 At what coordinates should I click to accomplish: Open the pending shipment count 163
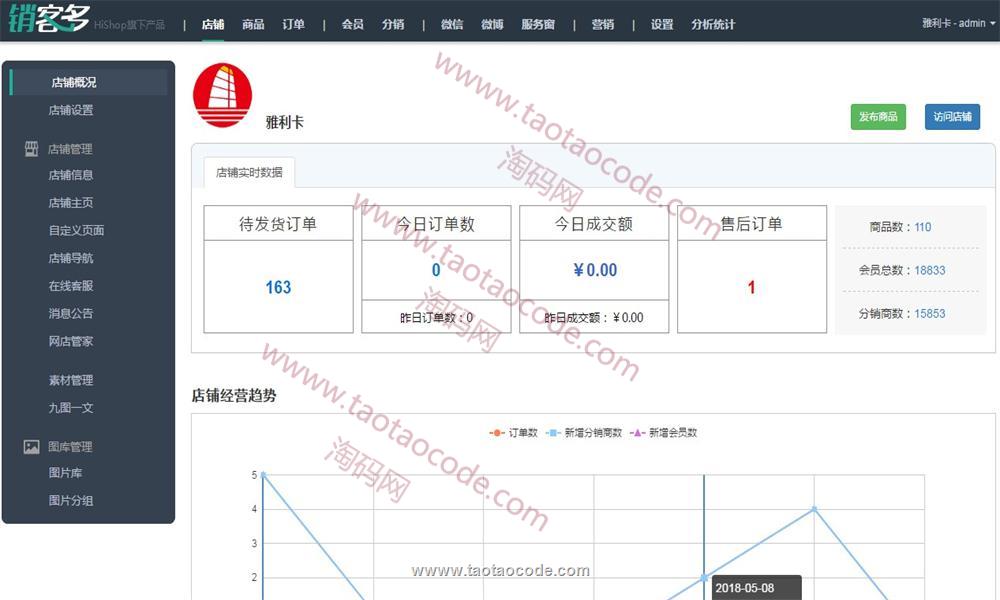(x=278, y=287)
